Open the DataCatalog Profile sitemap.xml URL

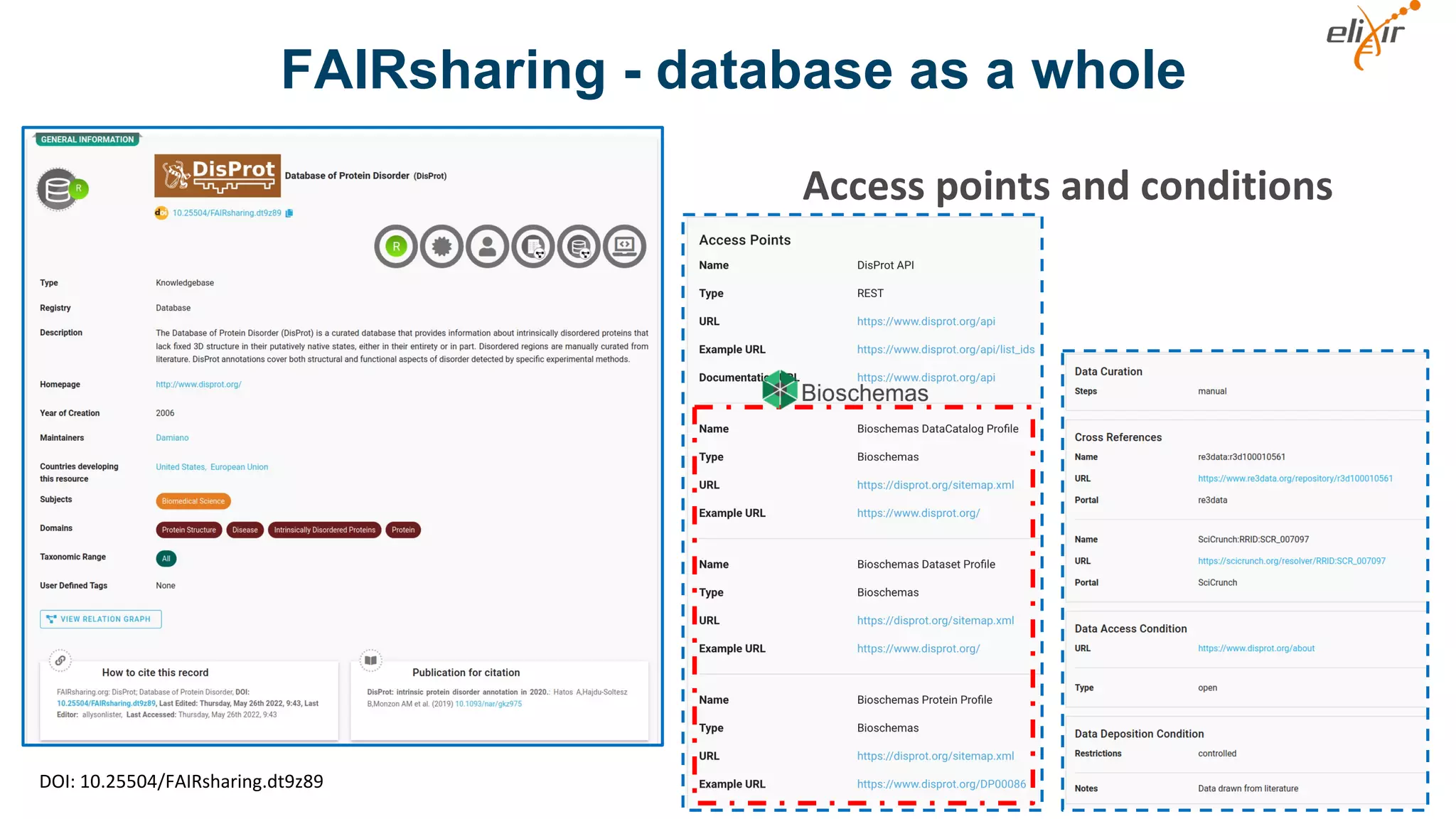click(936, 485)
